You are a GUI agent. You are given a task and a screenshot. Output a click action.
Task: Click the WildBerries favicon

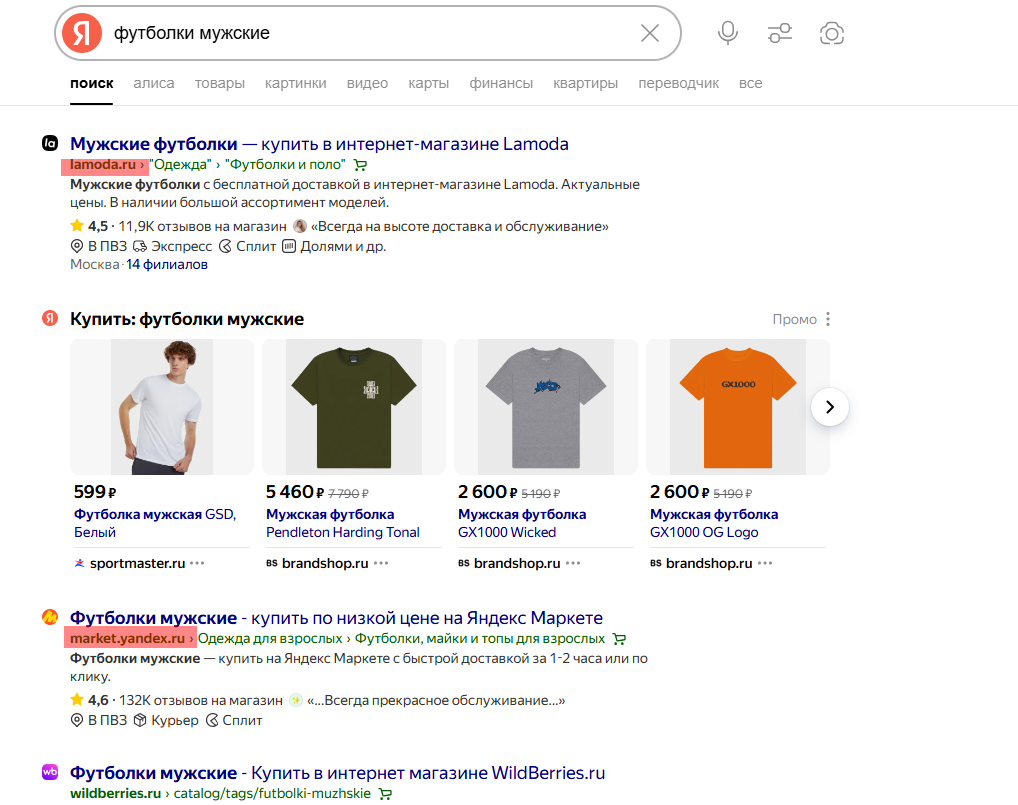coord(50,772)
